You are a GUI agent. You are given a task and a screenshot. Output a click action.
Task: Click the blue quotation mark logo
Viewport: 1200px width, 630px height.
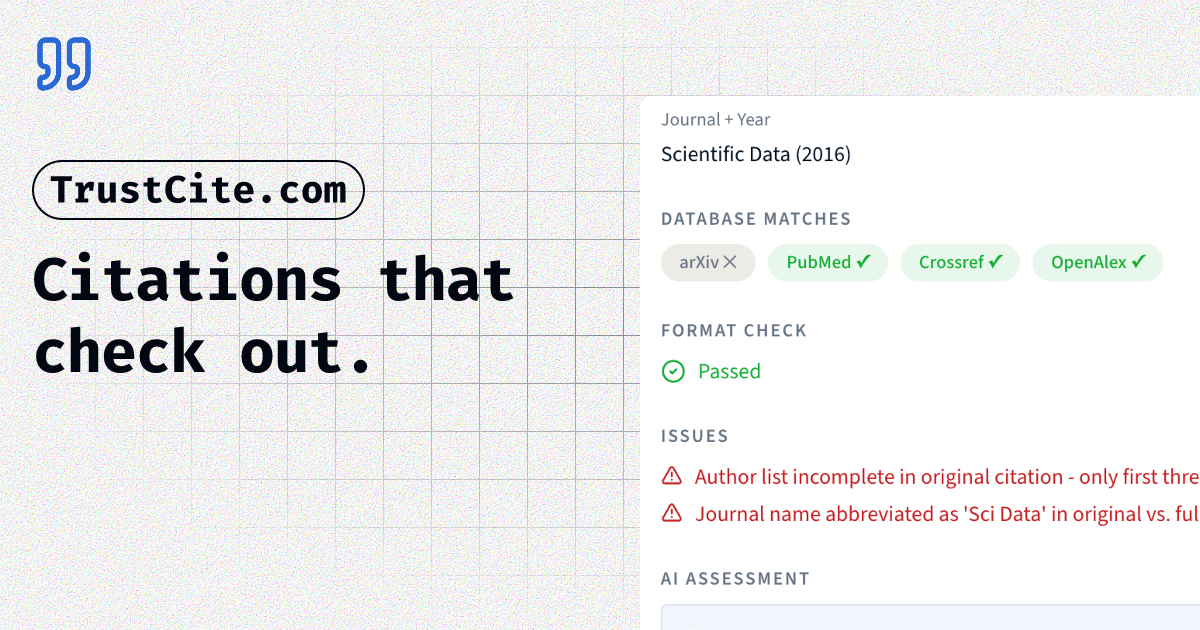64,64
